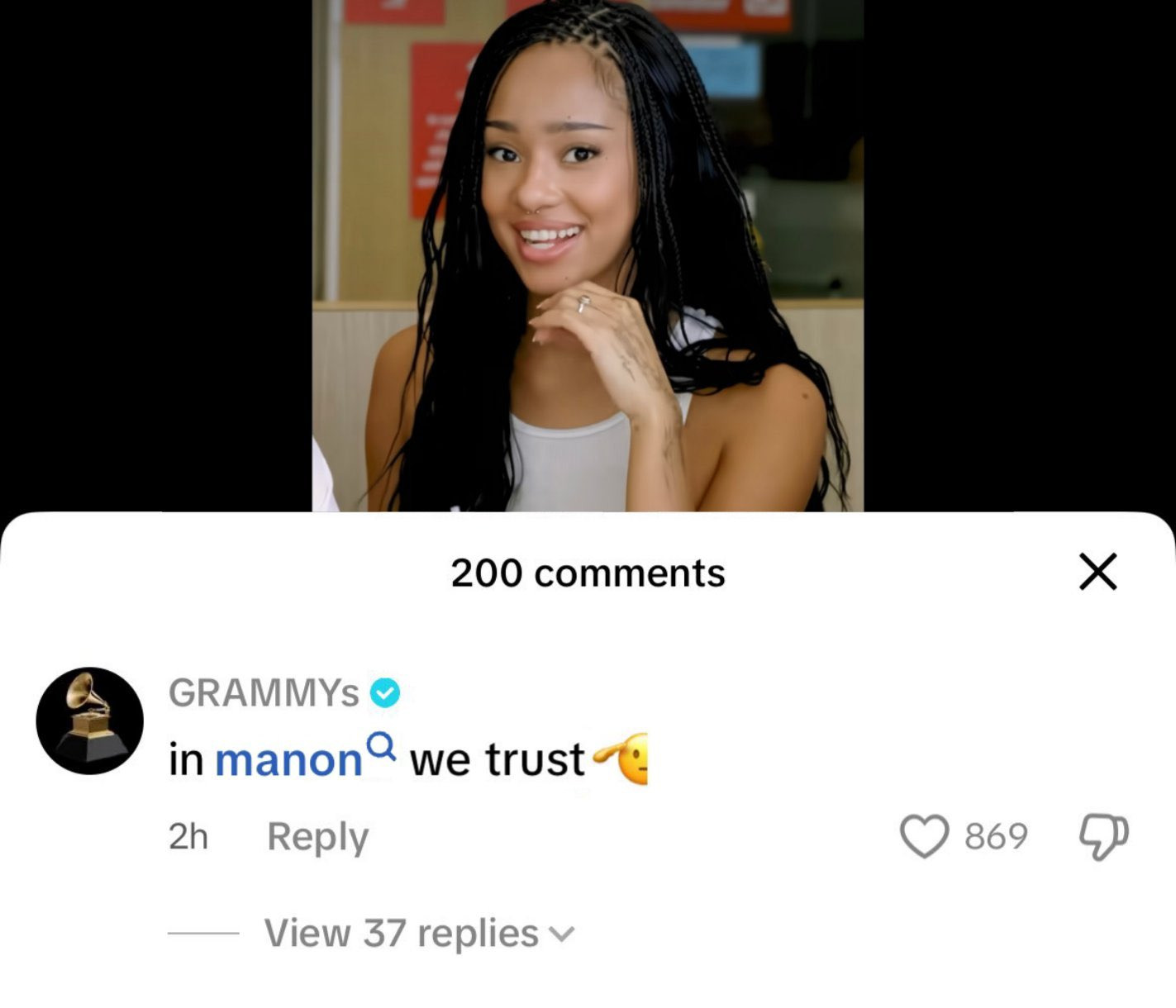Viewport: 1176px width, 1008px height.
Task: Tap black area left of the video
Action: tap(156, 256)
